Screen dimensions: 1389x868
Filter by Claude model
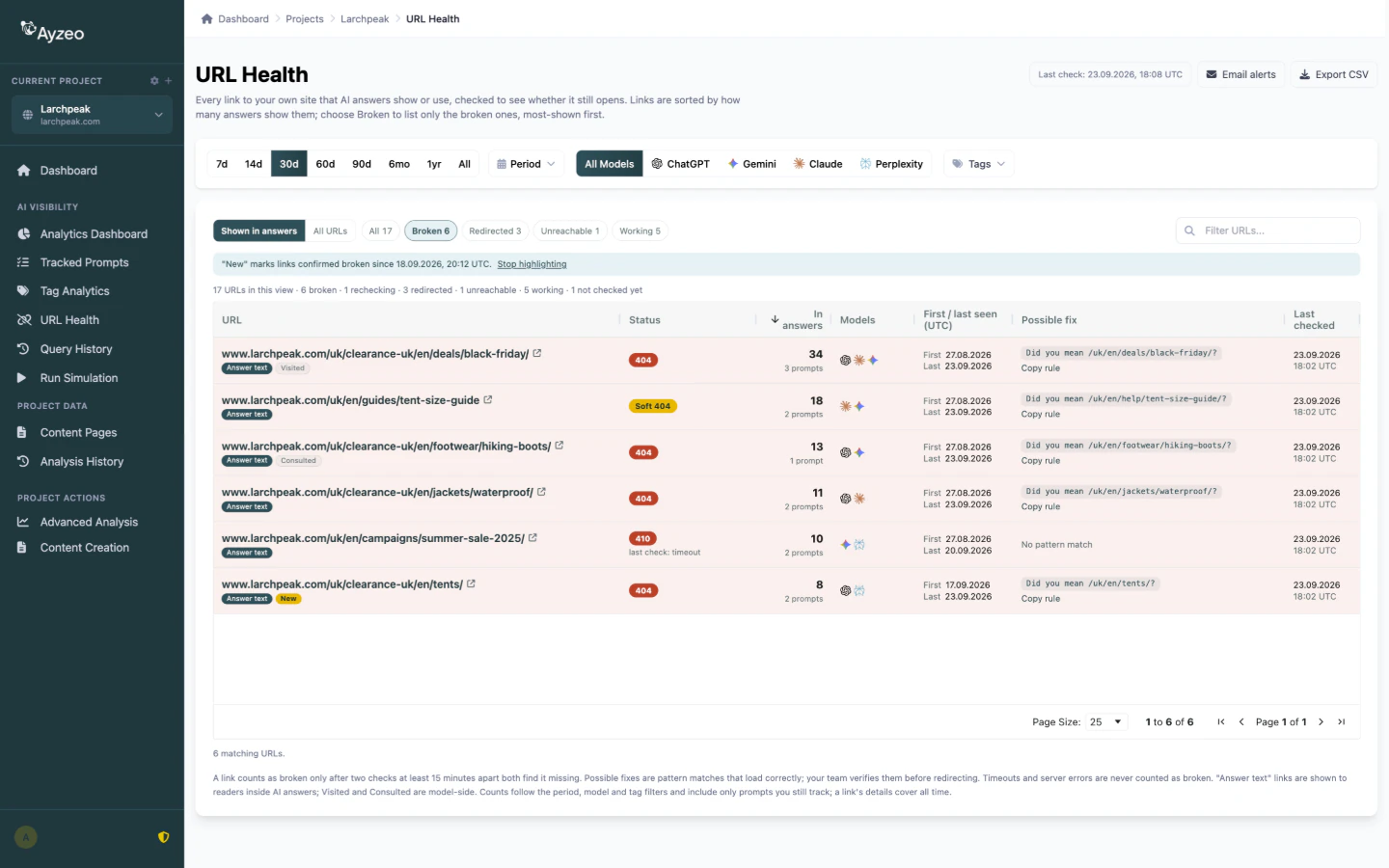tap(818, 164)
